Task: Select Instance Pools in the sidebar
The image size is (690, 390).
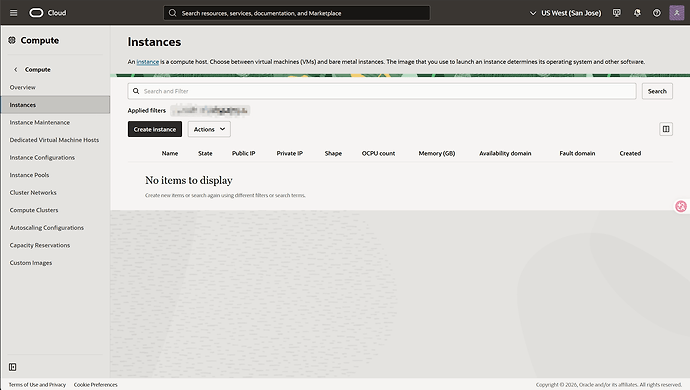Action: coord(29,175)
